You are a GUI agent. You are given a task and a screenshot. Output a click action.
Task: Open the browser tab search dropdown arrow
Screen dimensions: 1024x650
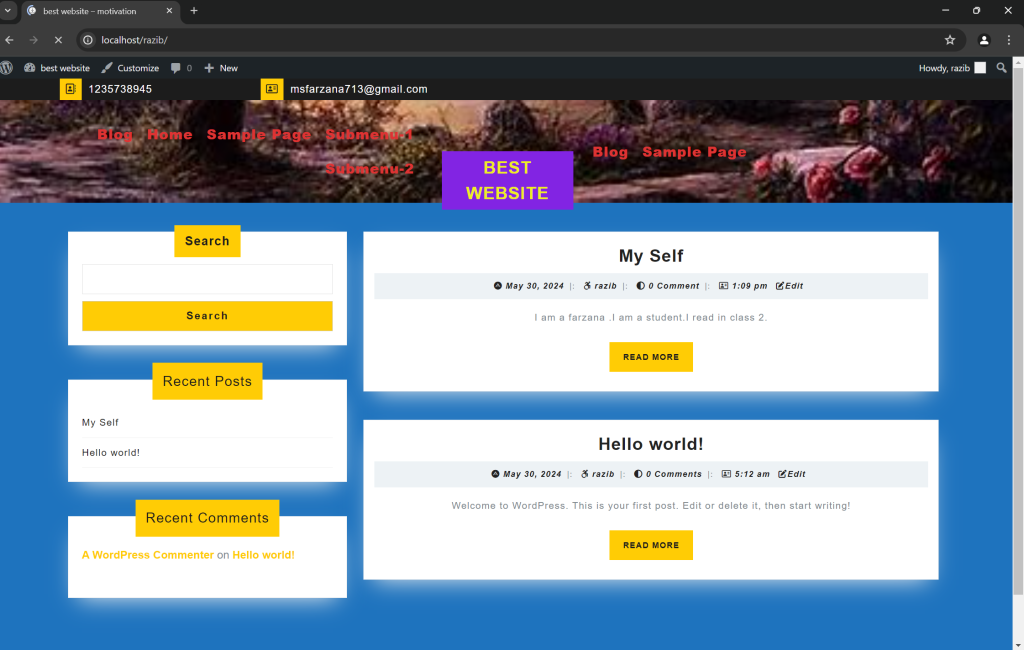[x=8, y=11]
